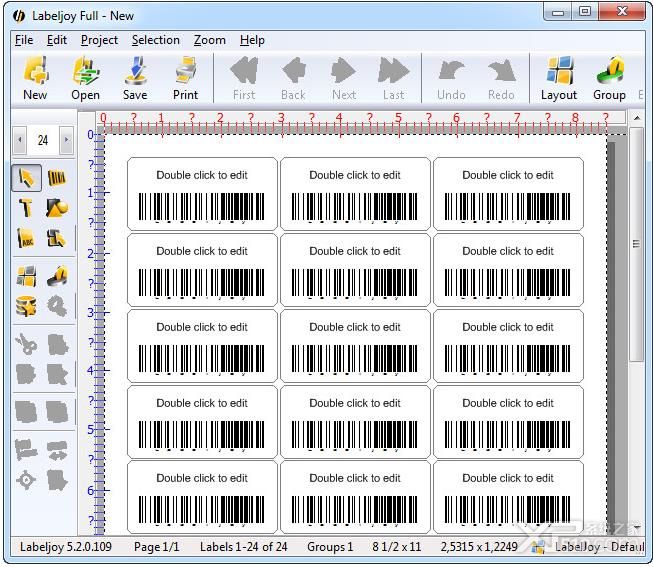Image resolution: width=653 pixels, height=567 pixels.
Task: Click 'Labeljoy 5.2.0.109' in status bar
Action: tap(66, 547)
